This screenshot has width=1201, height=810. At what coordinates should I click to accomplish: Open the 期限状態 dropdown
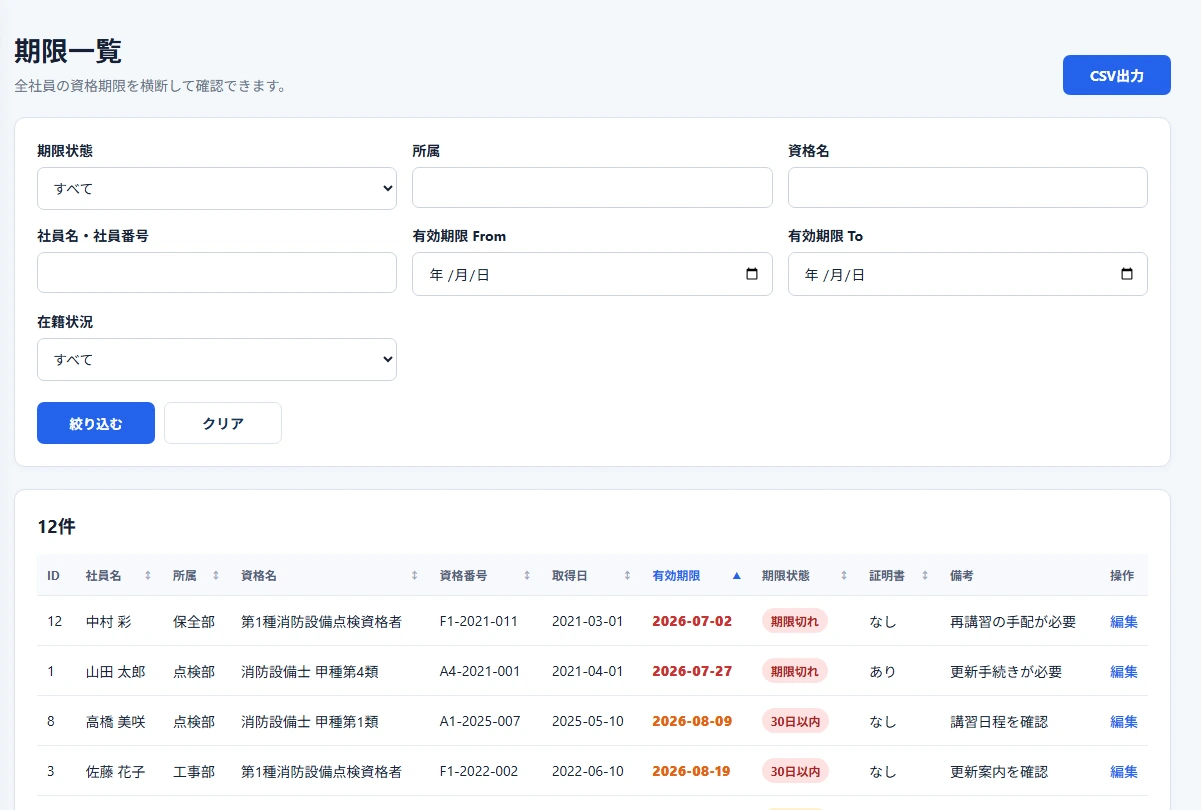[x=217, y=188]
